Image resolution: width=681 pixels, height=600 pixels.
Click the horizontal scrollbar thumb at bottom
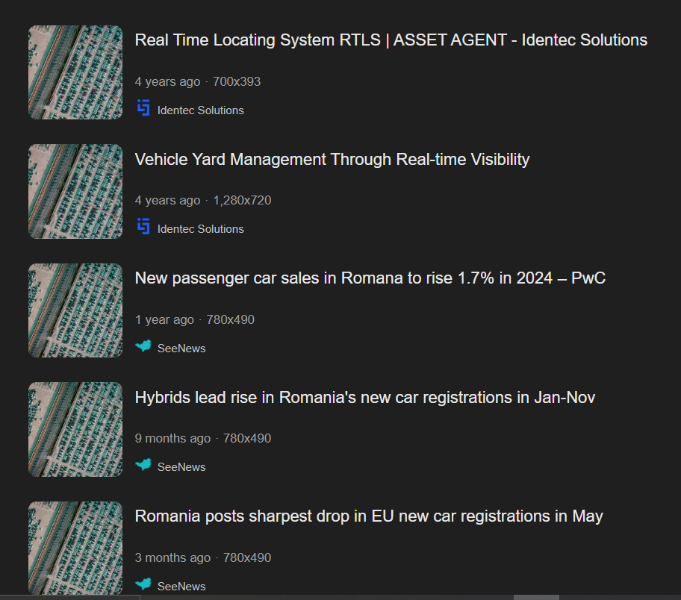click(x=536, y=597)
